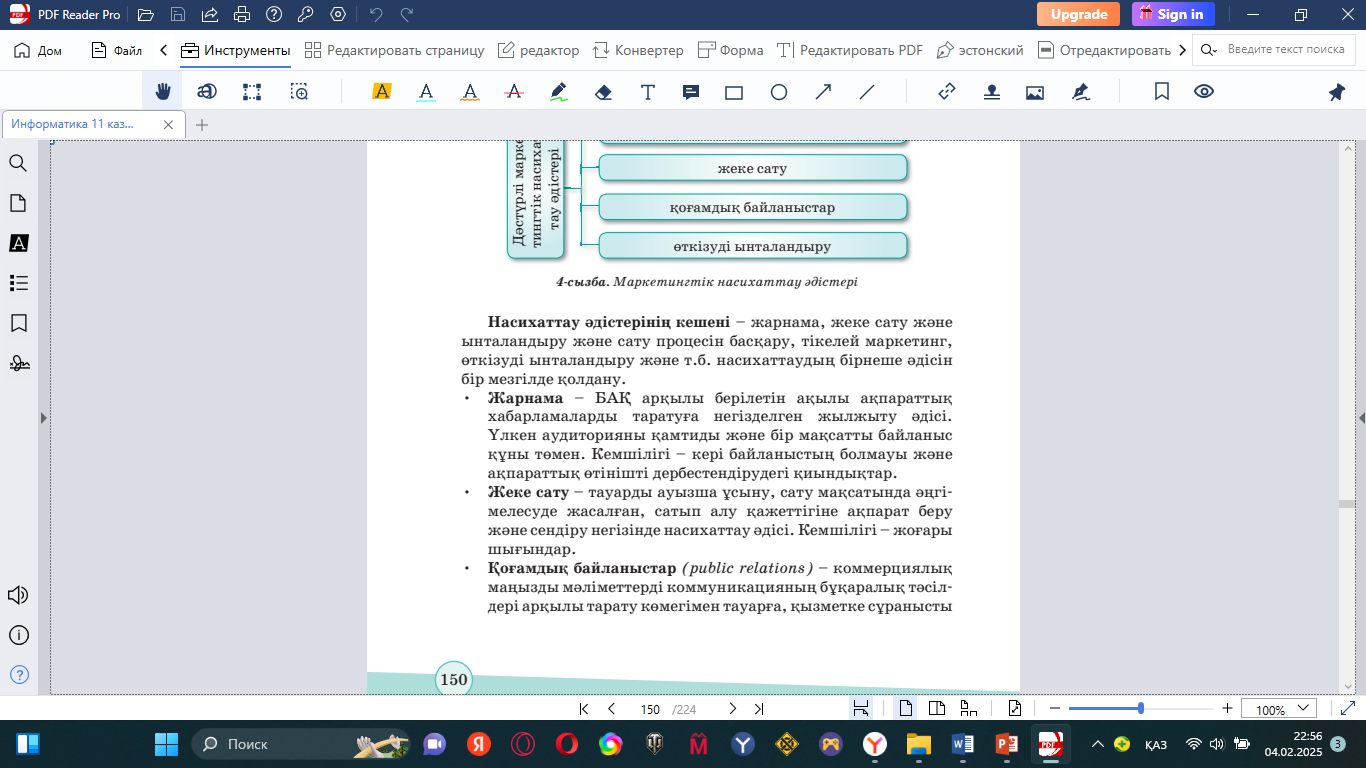The width and height of the screenshot is (1366, 768).
Task: Choose the yellow Highlight text tool
Action: [x=381, y=92]
